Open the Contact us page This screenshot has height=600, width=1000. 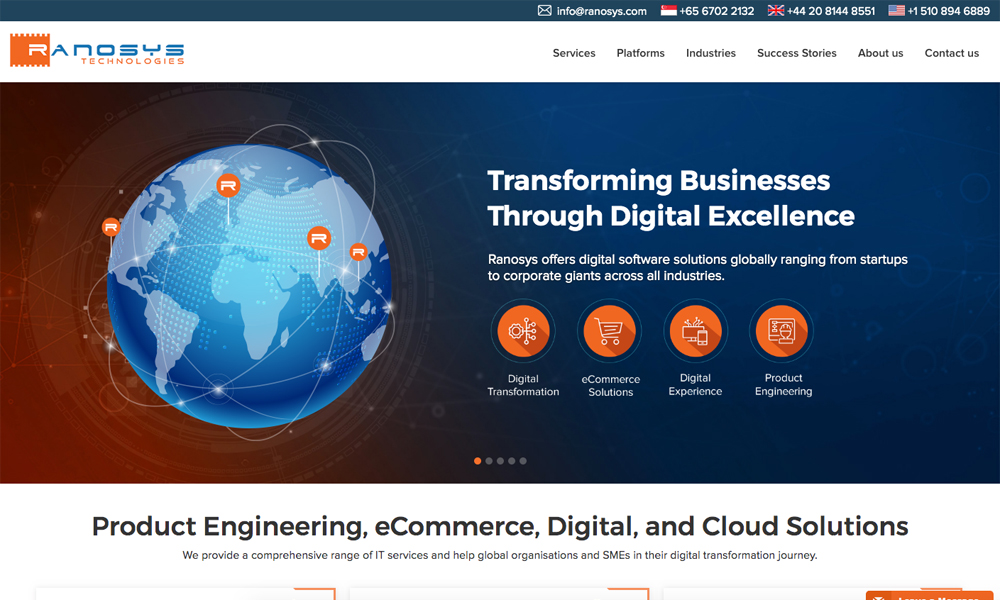[951, 53]
